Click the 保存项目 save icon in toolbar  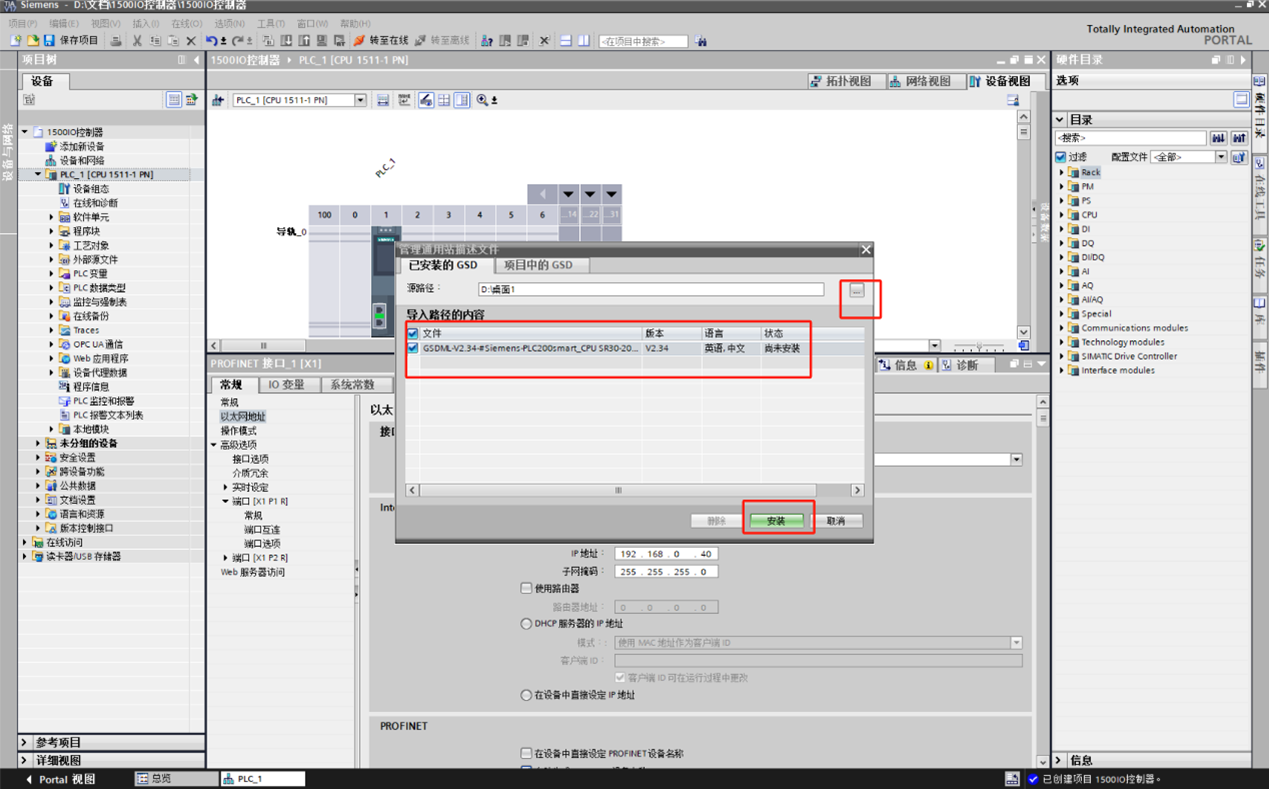pos(49,41)
